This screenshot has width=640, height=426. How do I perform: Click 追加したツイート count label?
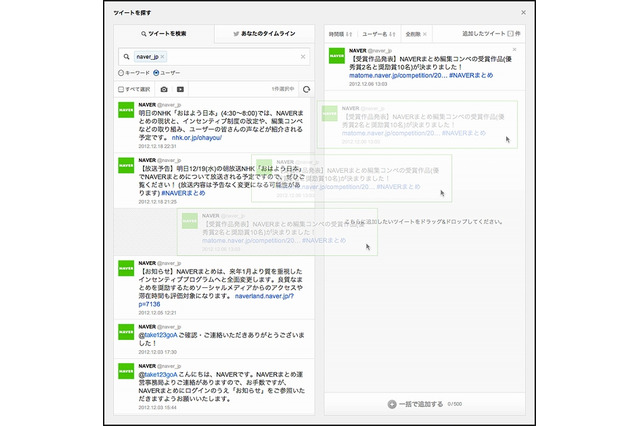tap(491, 34)
